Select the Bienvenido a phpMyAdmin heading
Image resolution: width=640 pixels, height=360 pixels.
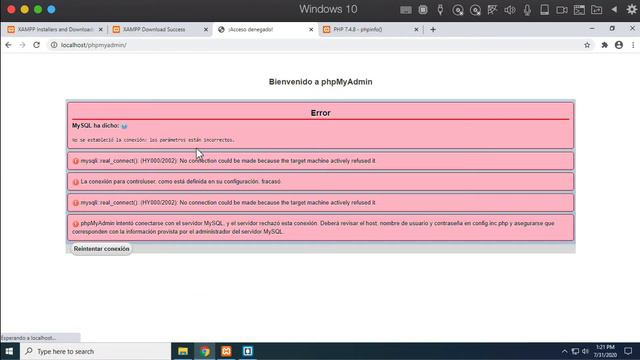tap(320, 82)
